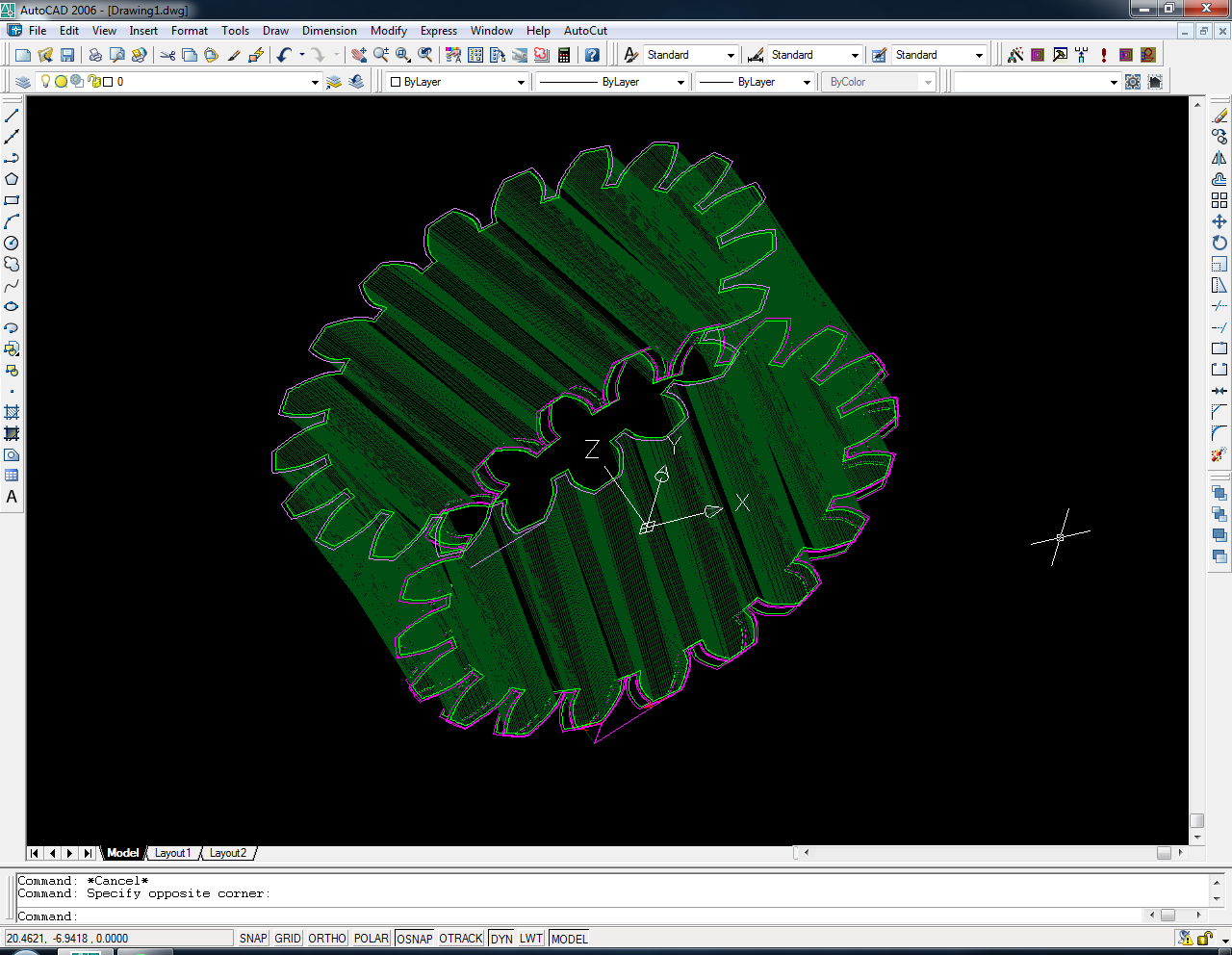The width and height of the screenshot is (1232, 955).
Task: Expand the layer selection dropdown
Action: coord(315,82)
